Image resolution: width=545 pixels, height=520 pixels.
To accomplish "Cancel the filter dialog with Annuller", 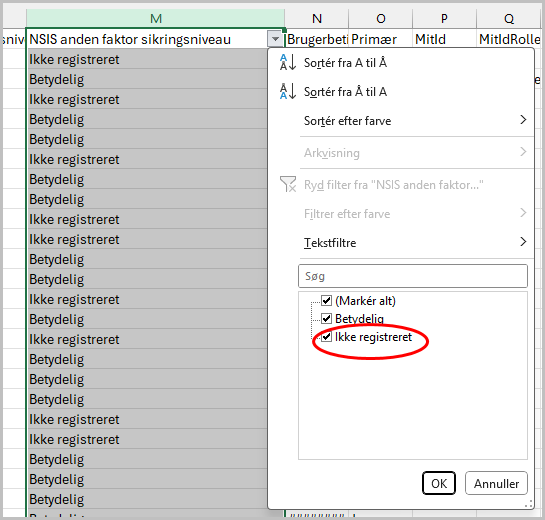I will coord(496,483).
